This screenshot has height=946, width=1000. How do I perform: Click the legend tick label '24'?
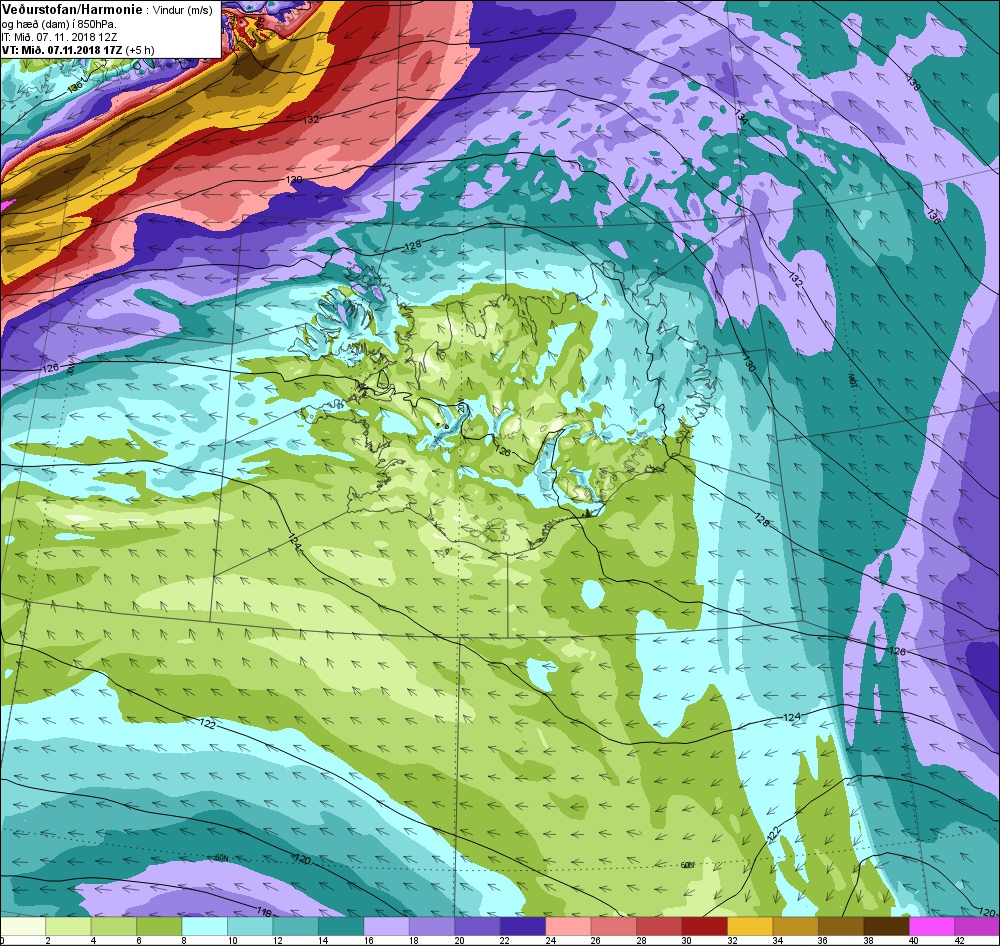[x=550, y=940]
